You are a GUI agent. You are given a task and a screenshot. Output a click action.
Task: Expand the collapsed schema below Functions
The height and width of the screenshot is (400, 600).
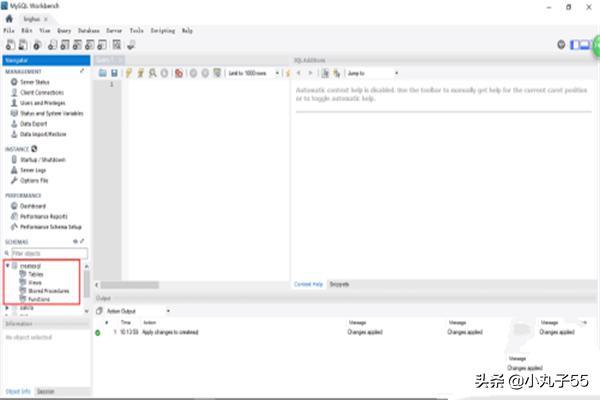7,308
